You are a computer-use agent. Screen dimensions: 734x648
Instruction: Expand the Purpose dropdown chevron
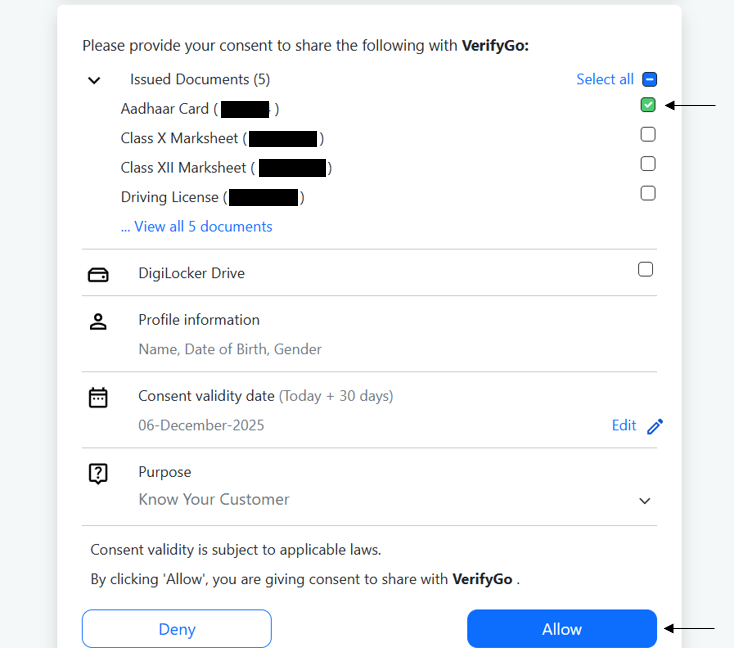coord(645,501)
